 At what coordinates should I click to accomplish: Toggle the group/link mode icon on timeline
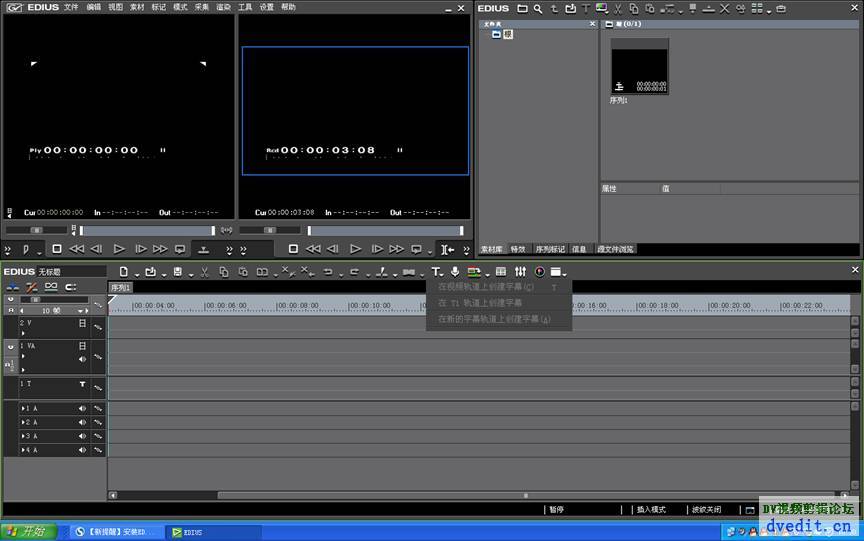tap(51, 287)
